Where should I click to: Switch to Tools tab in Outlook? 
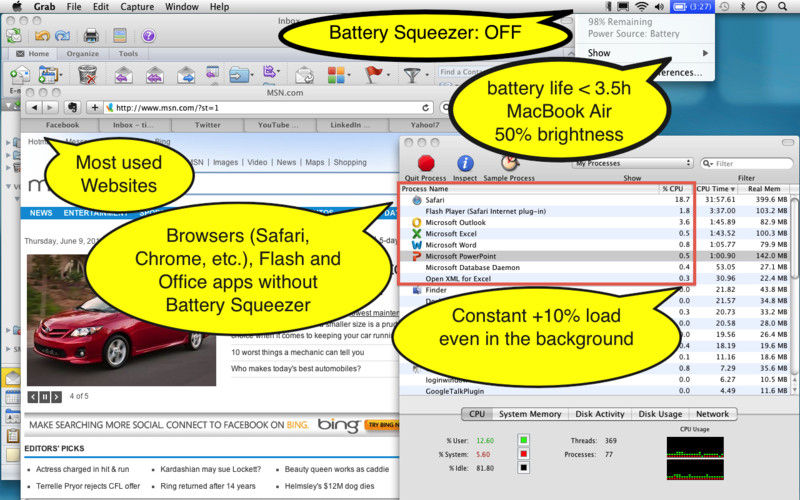pyautogui.click(x=128, y=54)
